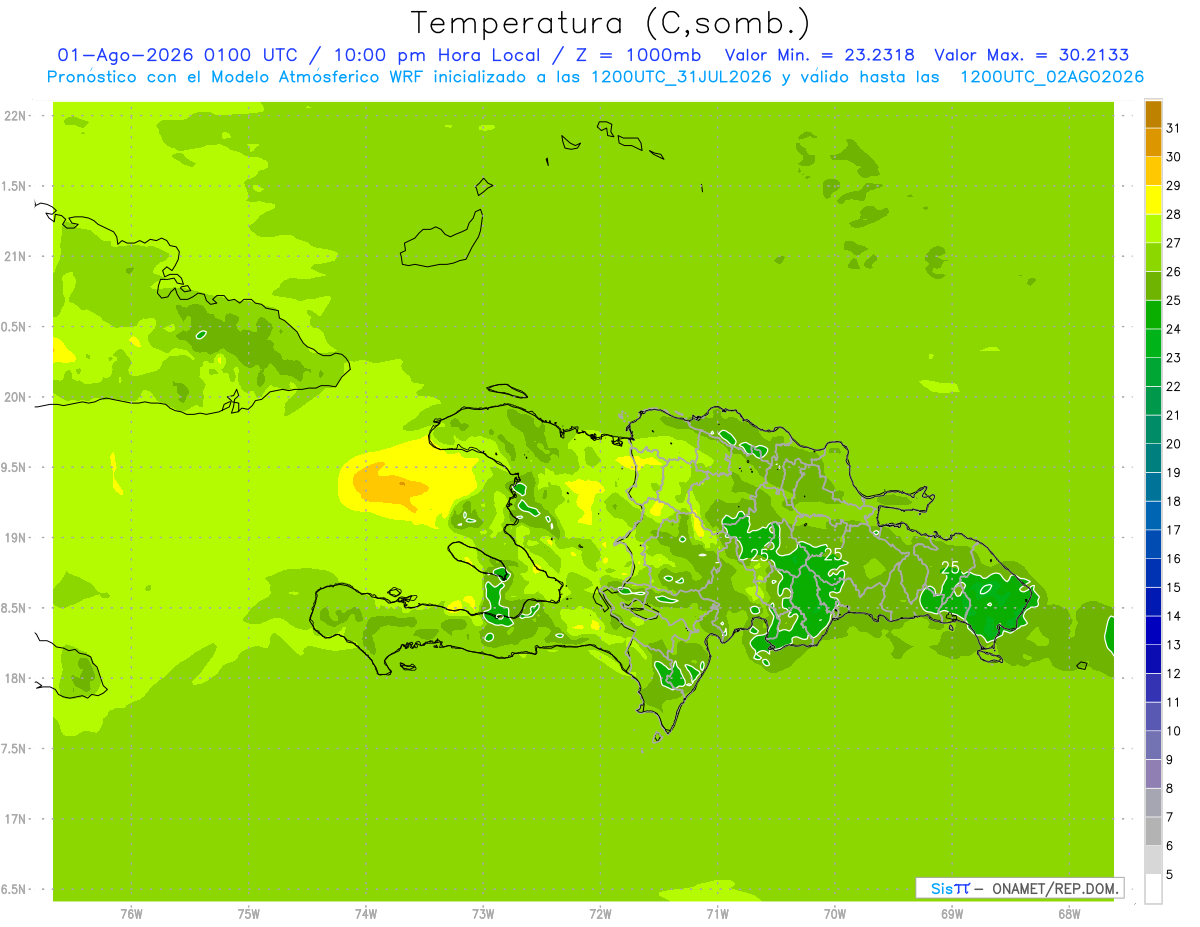Click the legend value '20'
Image resolution: width=1200 pixels, height=927 pixels.
tap(1173, 444)
